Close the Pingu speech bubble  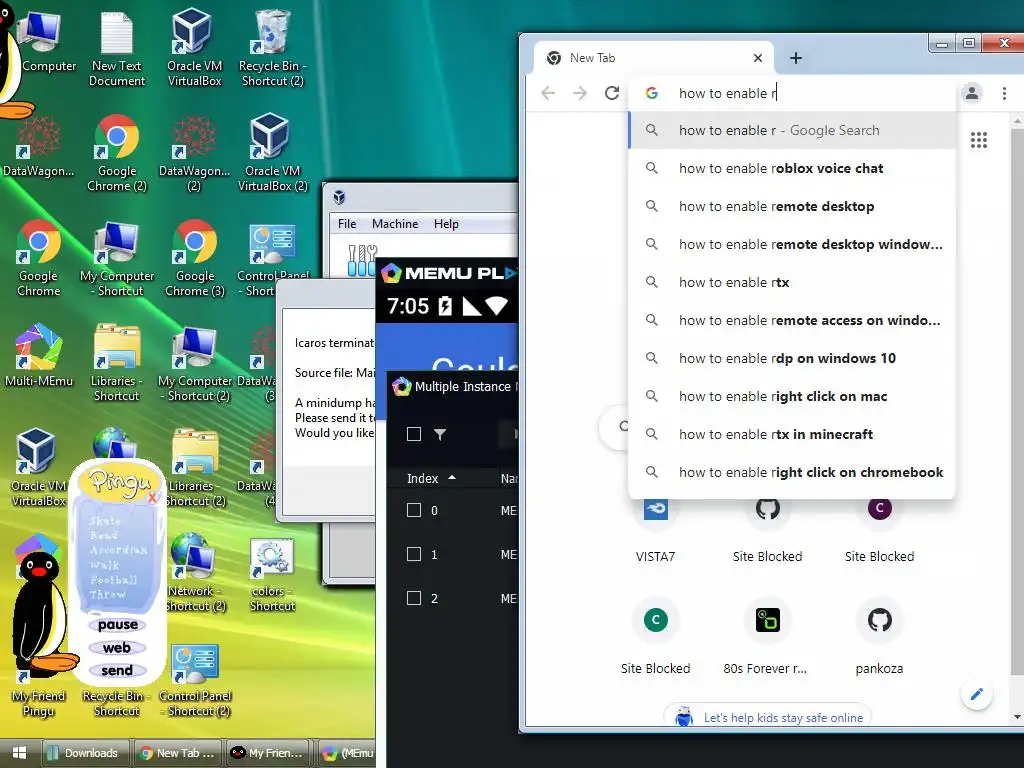click(x=152, y=498)
